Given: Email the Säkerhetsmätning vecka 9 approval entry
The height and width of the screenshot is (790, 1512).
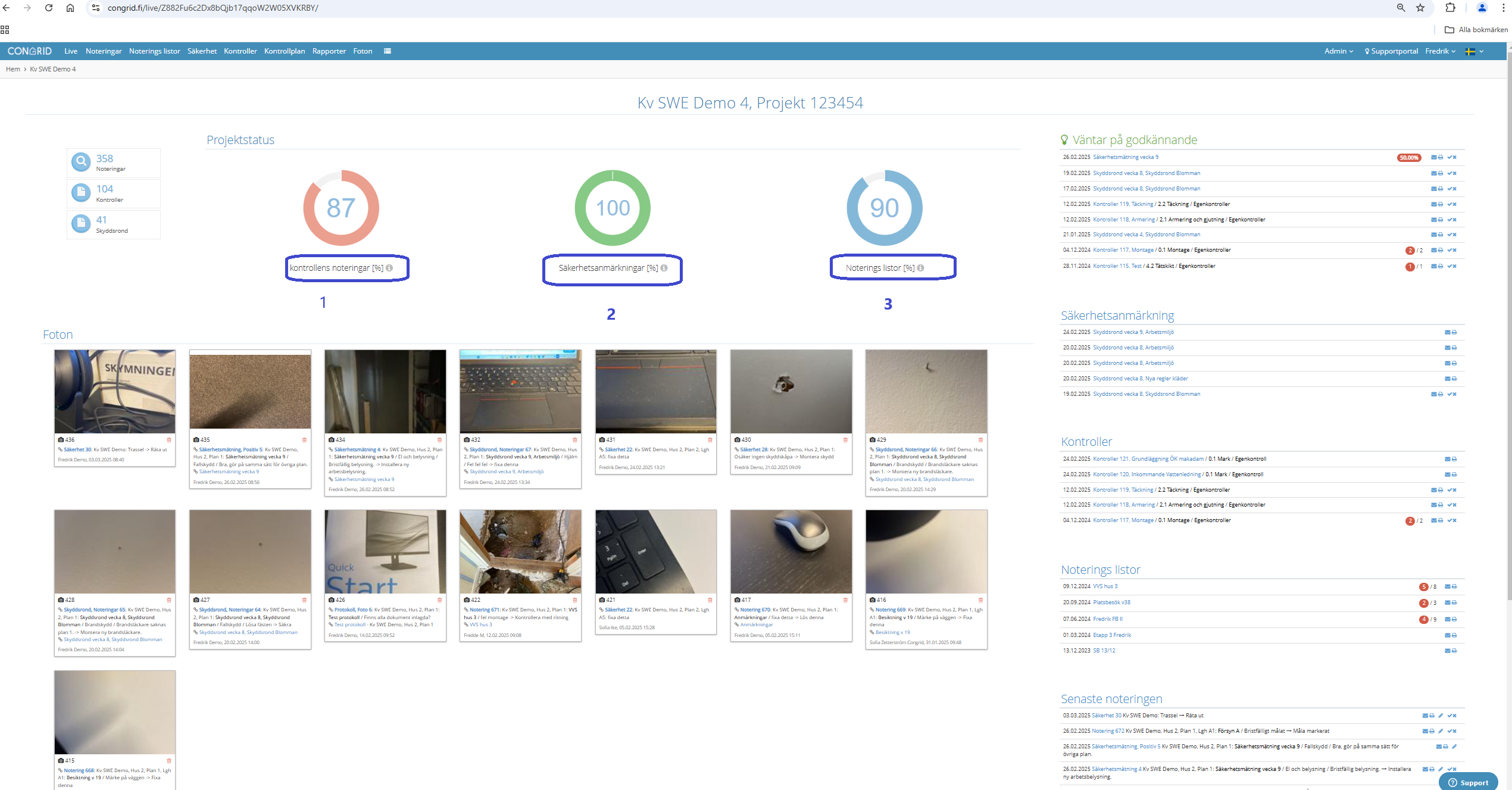Looking at the screenshot, I should pos(1434,158).
